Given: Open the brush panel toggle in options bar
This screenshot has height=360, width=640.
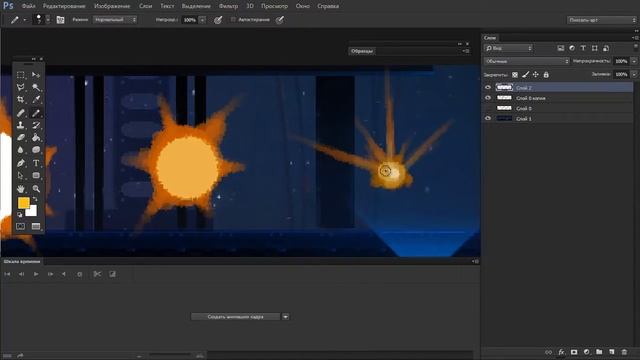Looking at the screenshot, I should 60,20.
